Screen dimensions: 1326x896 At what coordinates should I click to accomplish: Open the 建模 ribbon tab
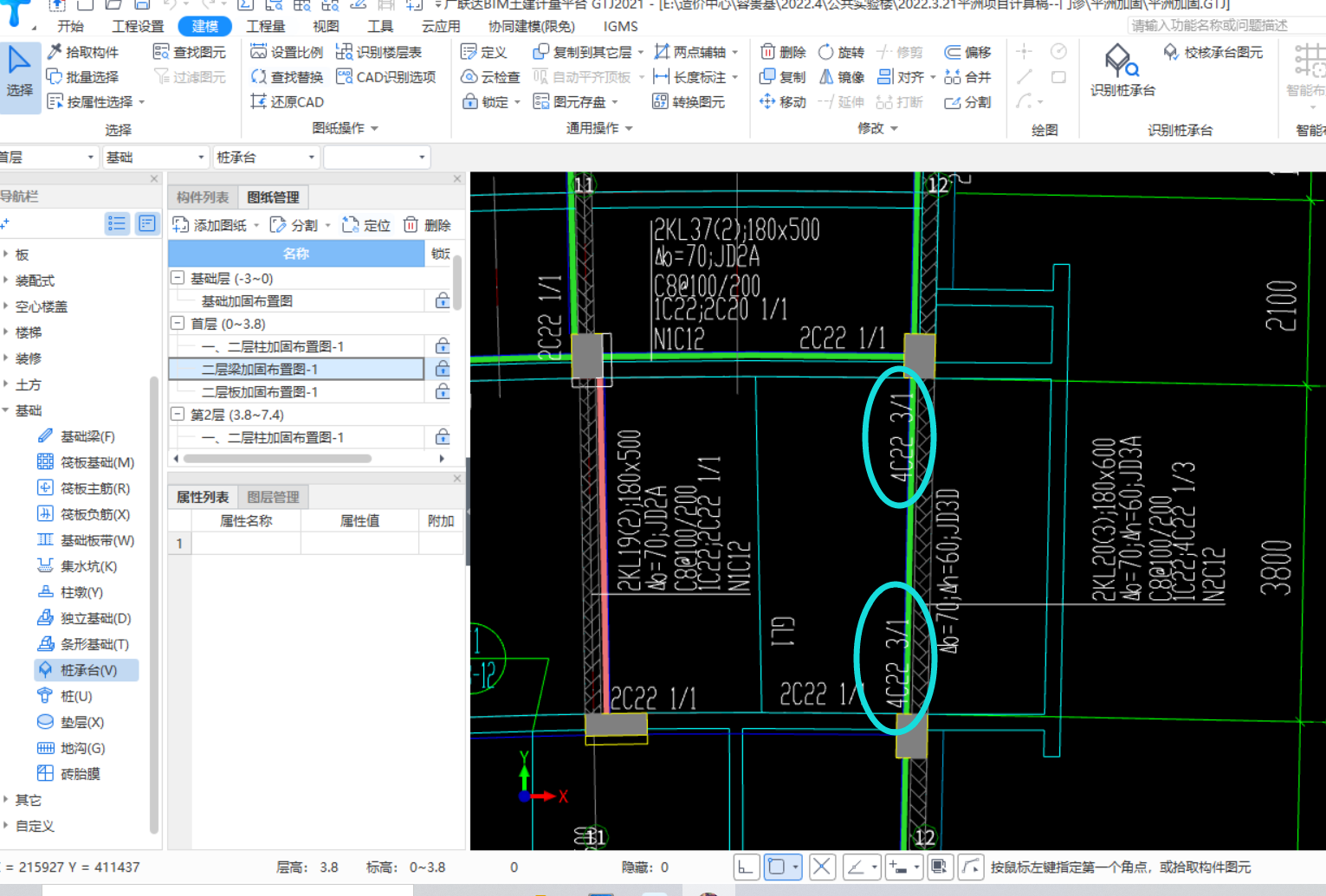(x=204, y=26)
